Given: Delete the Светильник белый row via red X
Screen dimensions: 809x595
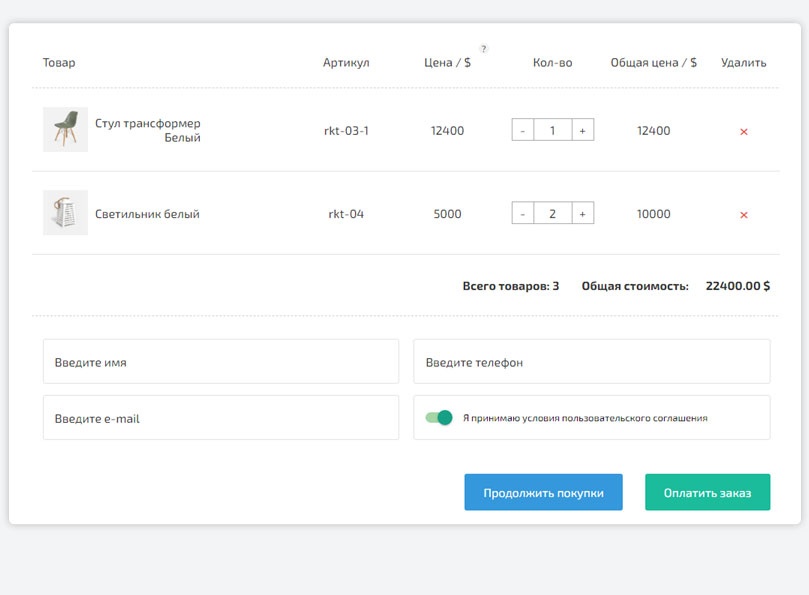Looking at the screenshot, I should (x=743, y=215).
